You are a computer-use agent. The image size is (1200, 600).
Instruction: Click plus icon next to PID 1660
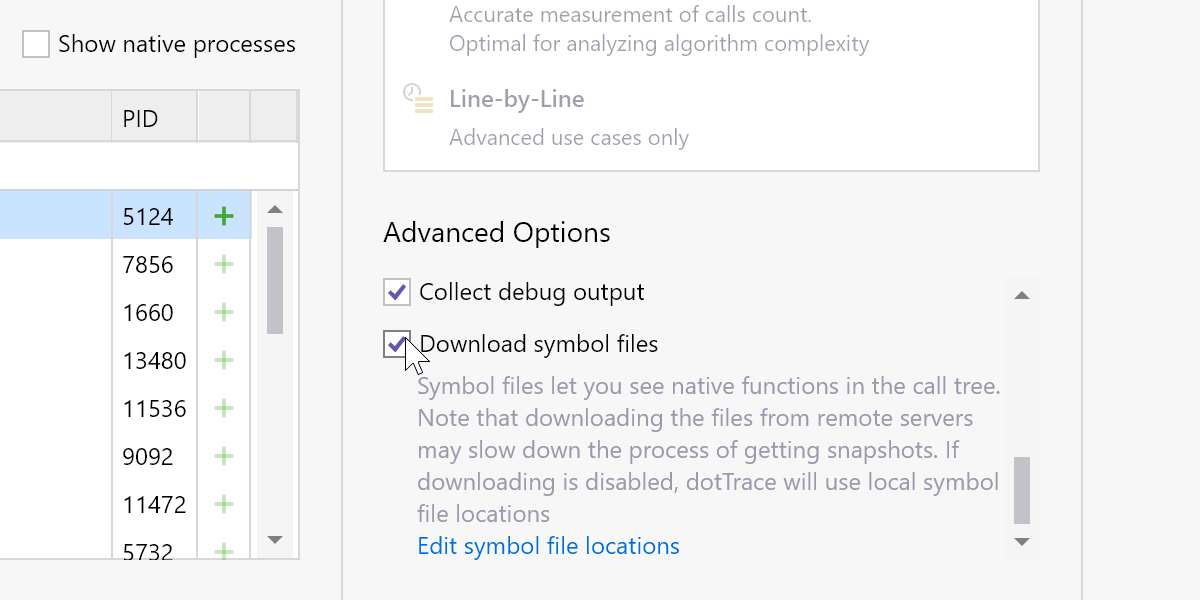point(224,312)
